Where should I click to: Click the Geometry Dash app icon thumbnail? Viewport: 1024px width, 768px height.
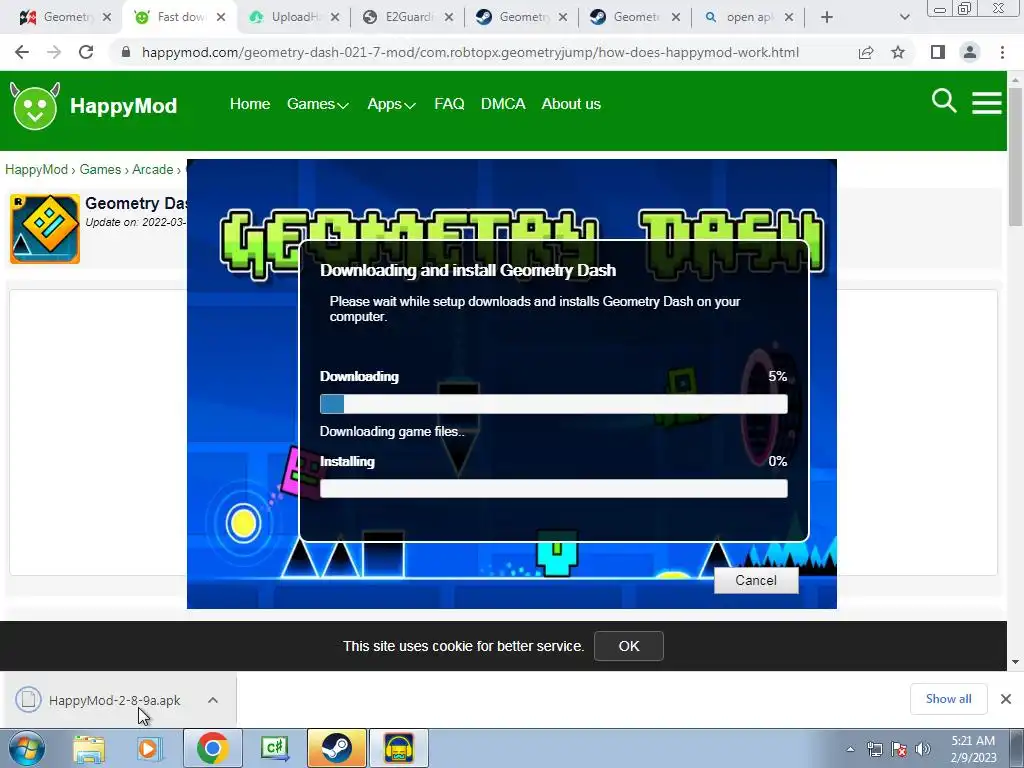click(x=44, y=229)
